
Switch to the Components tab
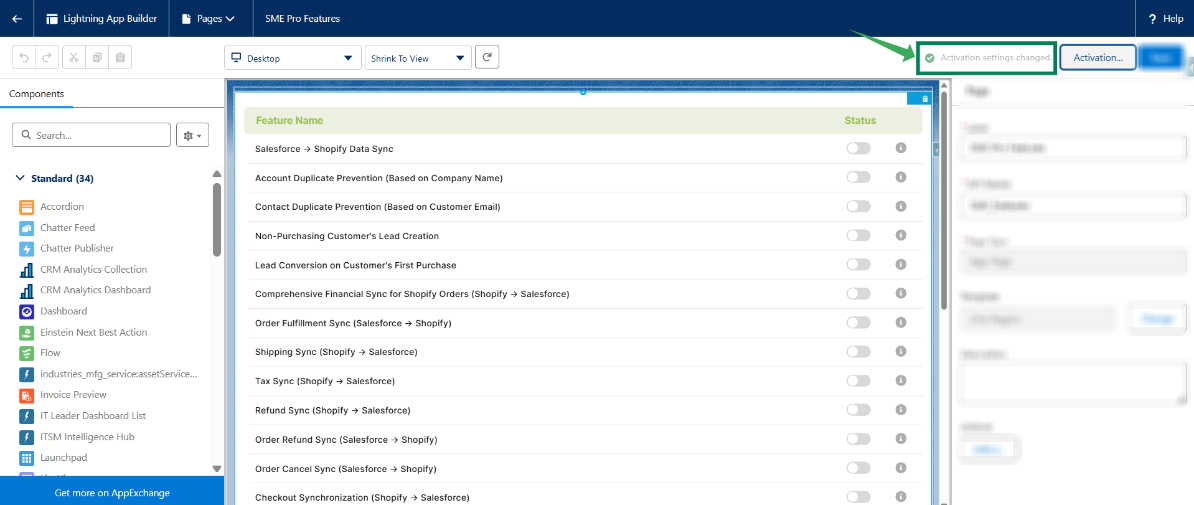[x=37, y=94]
